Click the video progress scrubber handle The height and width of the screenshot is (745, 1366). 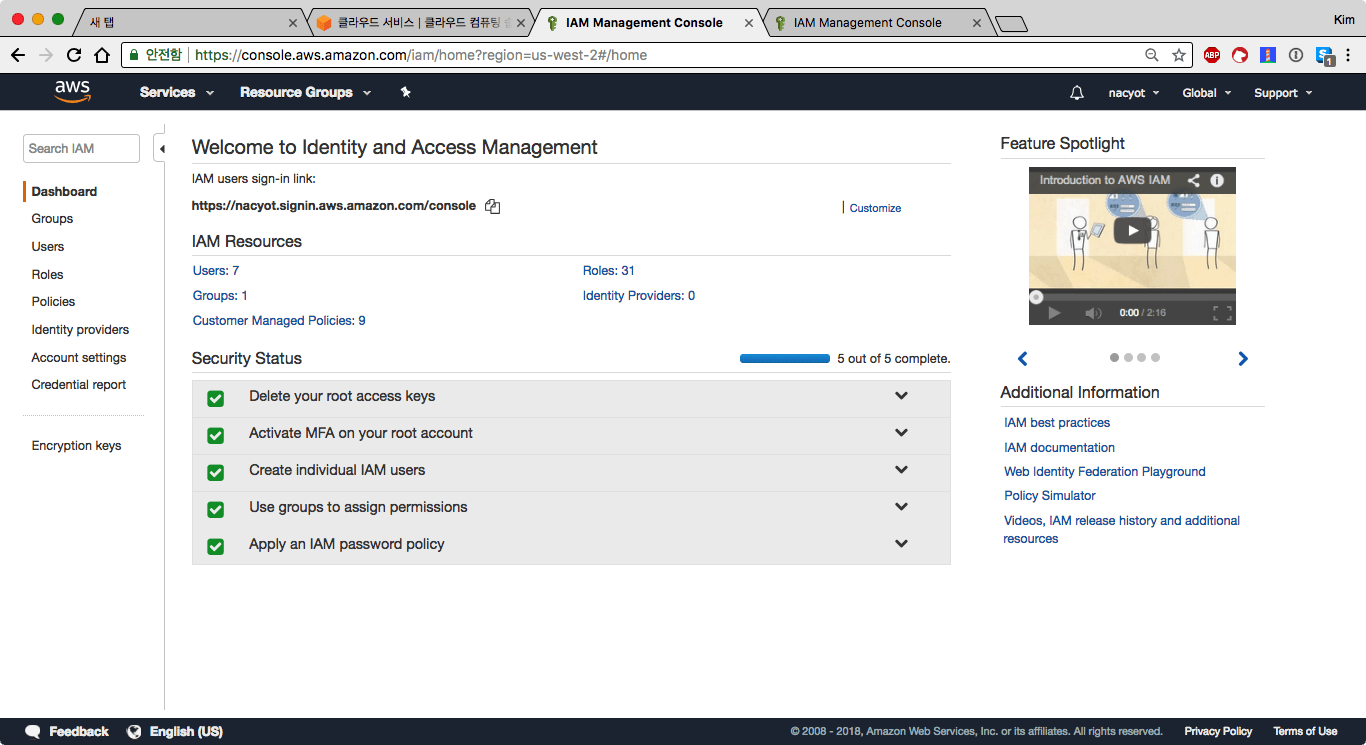(x=1036, y=296)
